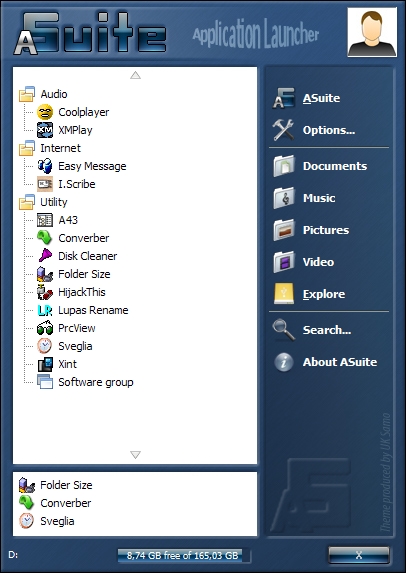Click the Options wrench and hammer icon

pos(283,130)
